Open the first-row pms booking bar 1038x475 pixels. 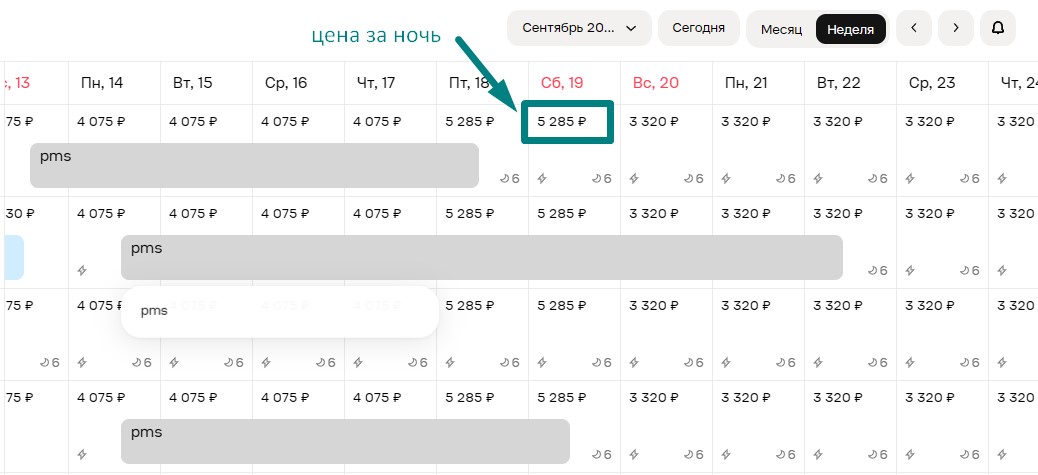(x=254, y=165)
